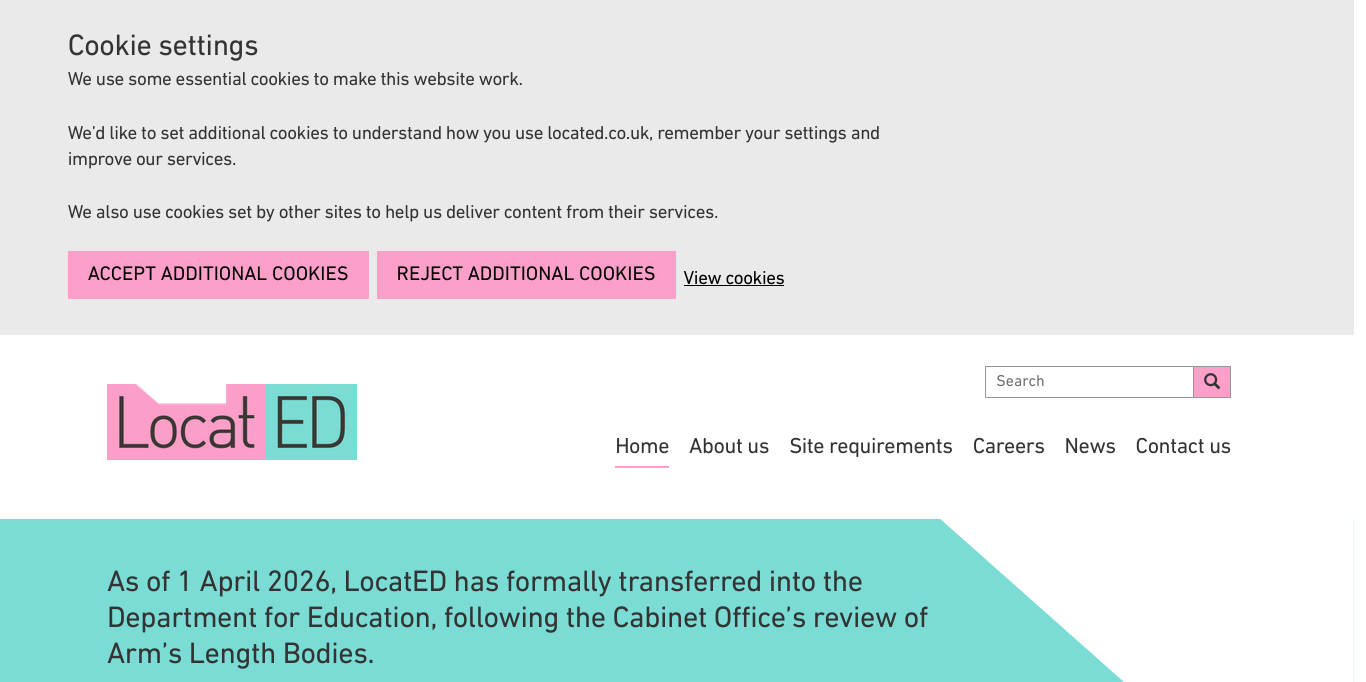Screen dimensions: 1366x682
Task: Click the magnifying glass search icon
Action: [1212, 382]
